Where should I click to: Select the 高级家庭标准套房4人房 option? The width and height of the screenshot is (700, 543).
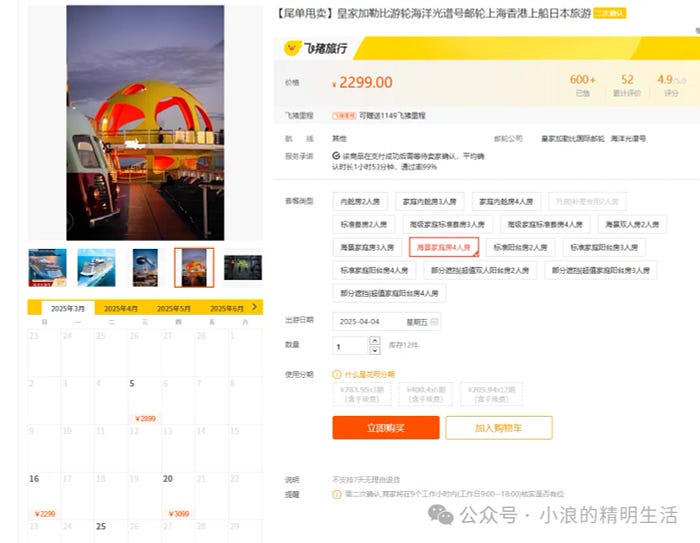click(545, 224)
